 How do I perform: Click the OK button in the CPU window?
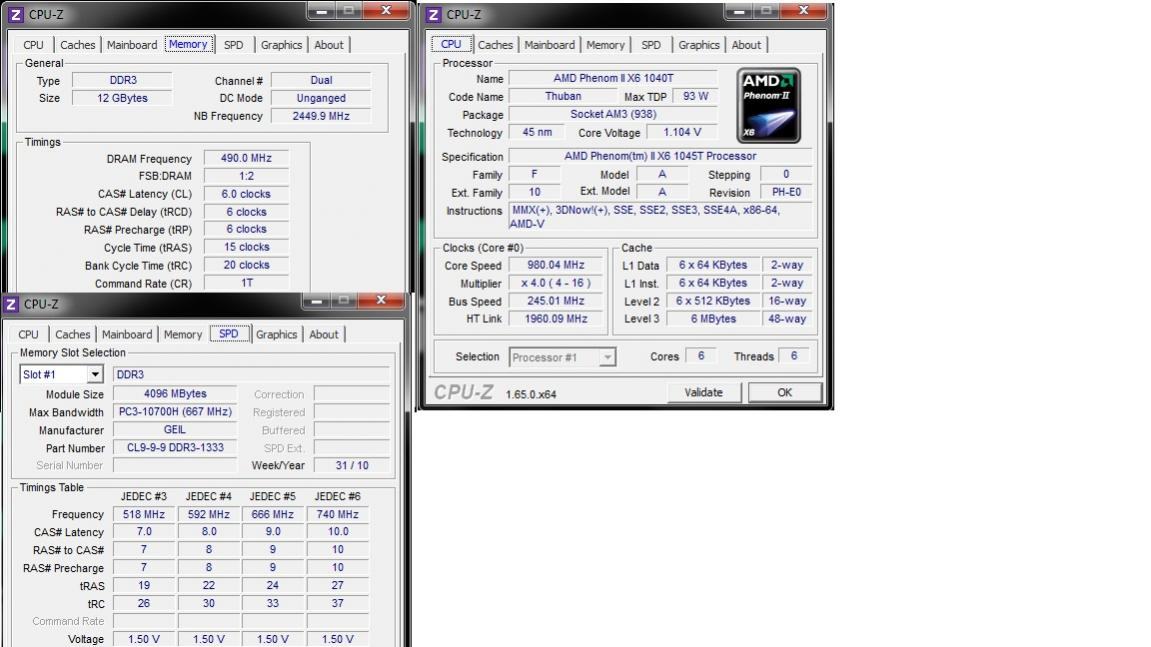pos(785,393)
